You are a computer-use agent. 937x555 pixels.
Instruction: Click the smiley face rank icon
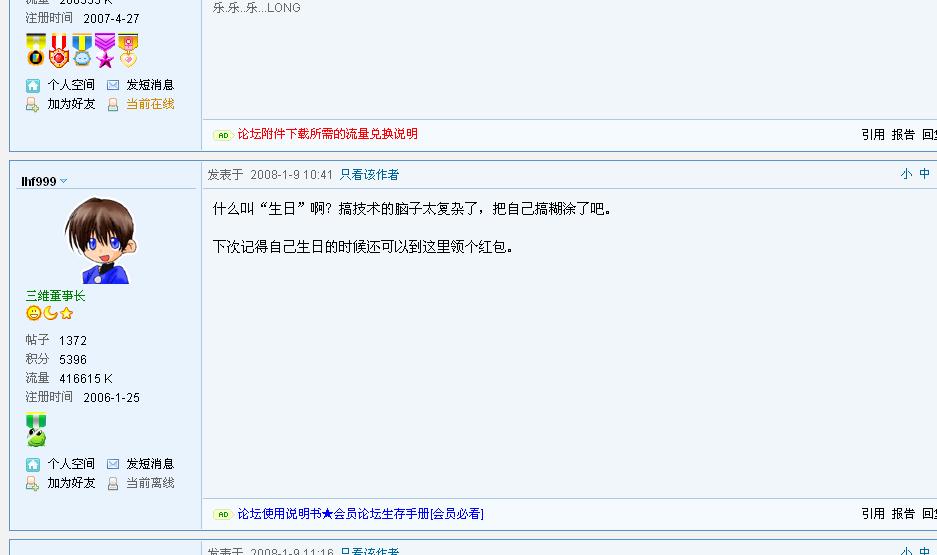click(x=33, y=313)
